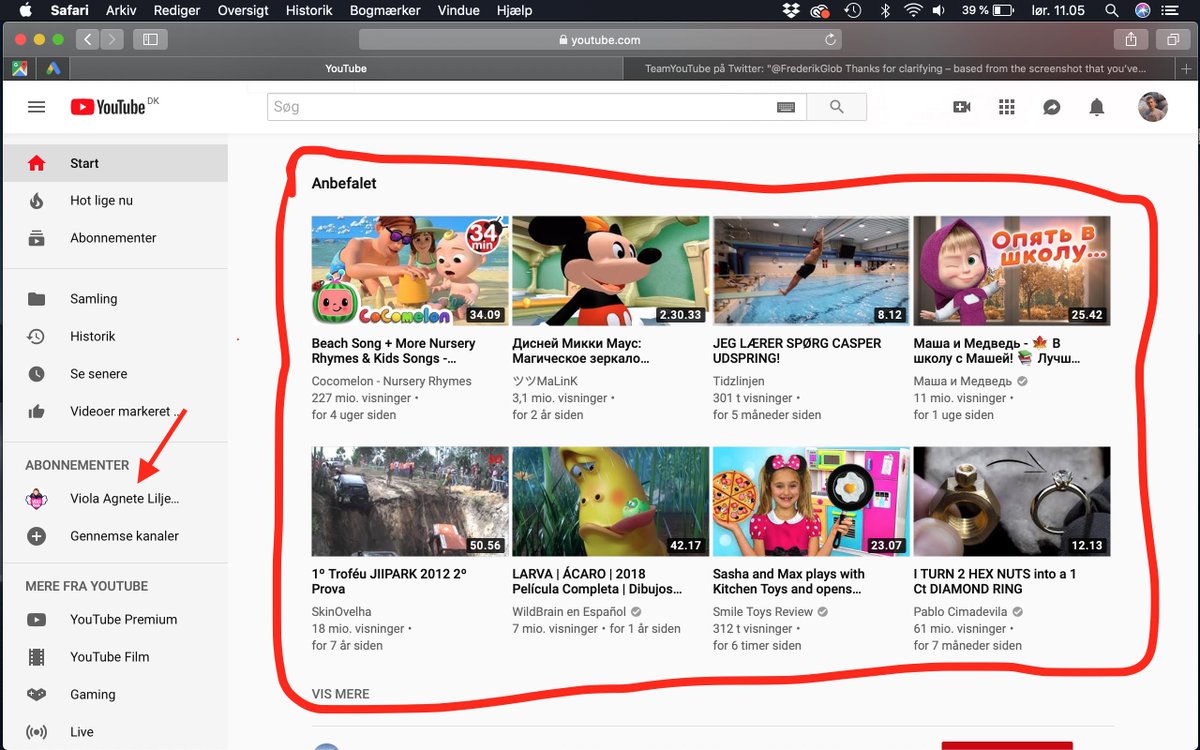
Task: Open the LARVA ÁCARO video thumbnail
Action: (x=610, y=502)
